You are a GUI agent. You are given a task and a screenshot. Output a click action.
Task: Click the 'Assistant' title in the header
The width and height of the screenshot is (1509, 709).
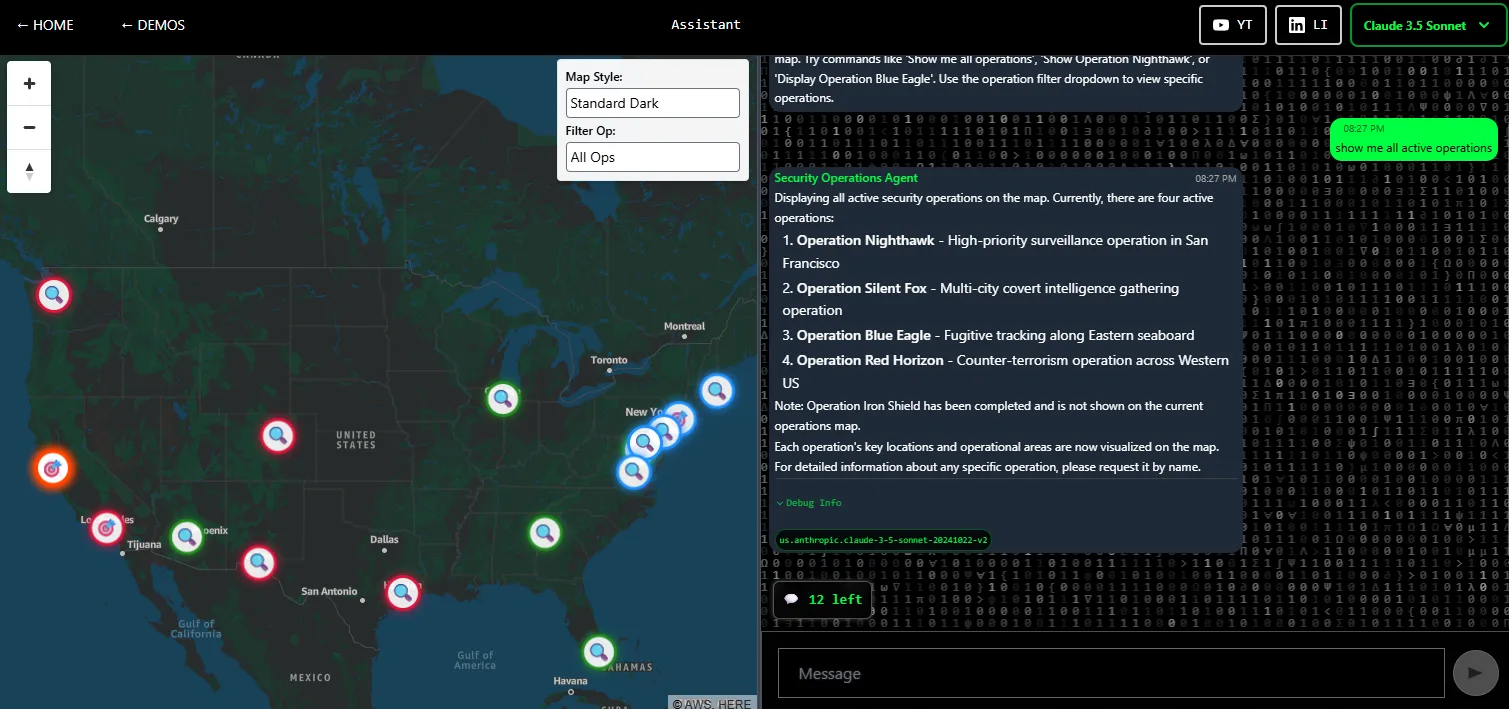pyautogui.click(x=706, y=25)
